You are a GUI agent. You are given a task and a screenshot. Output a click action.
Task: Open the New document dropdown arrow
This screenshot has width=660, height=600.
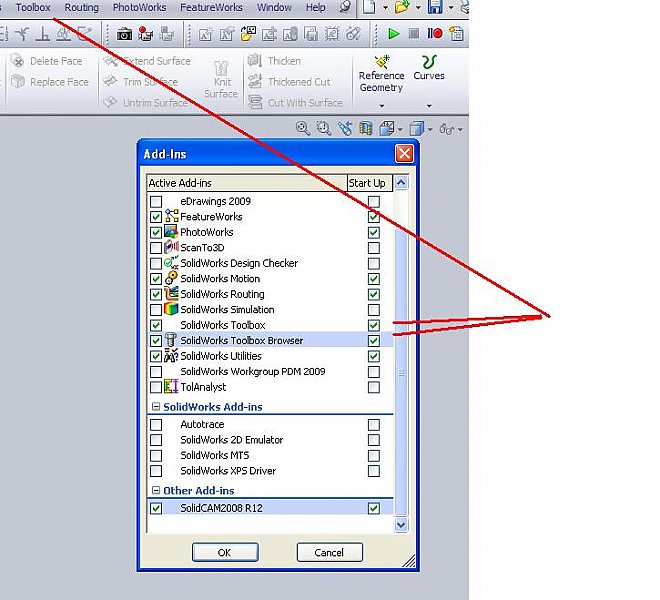385,7
